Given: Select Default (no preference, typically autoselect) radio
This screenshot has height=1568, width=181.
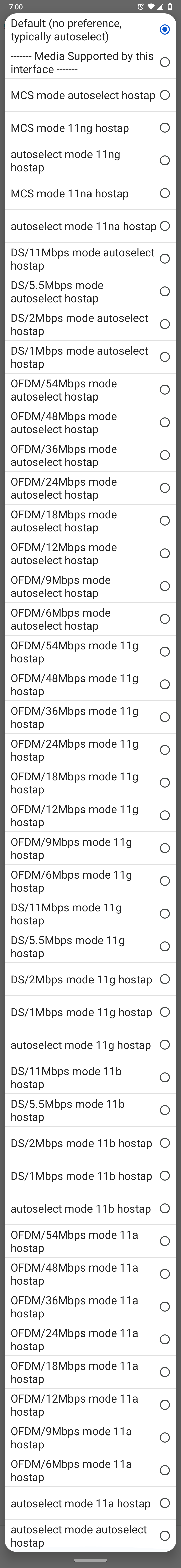Looking at the screenshot, I should [164, 30].
